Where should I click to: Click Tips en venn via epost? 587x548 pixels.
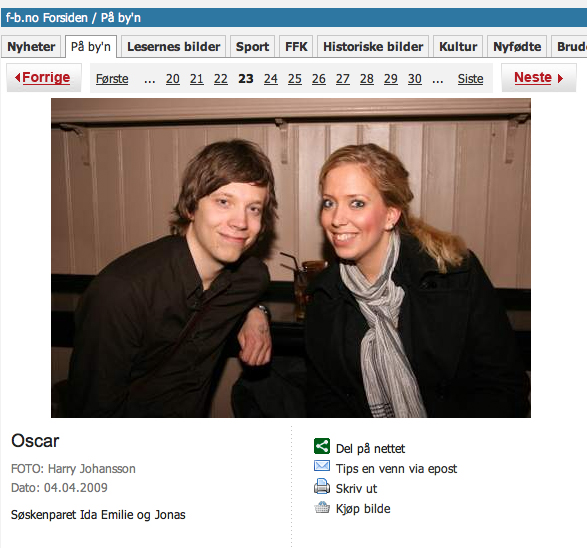pyautogui.click(x=396, y=469)
